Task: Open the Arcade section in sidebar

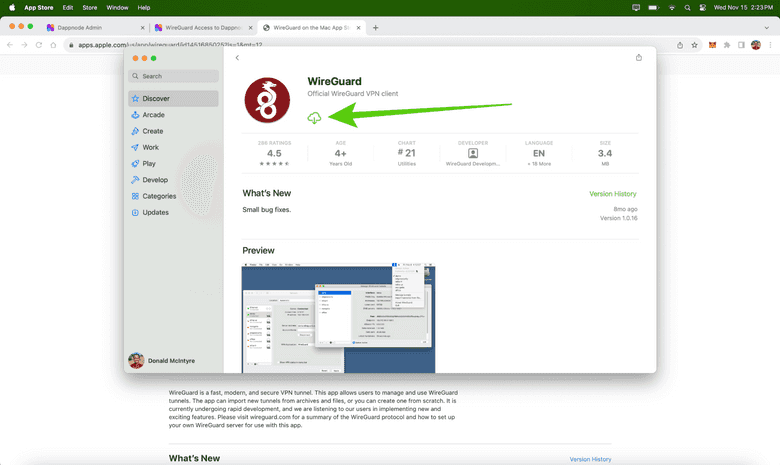Action: click(153, 115)
